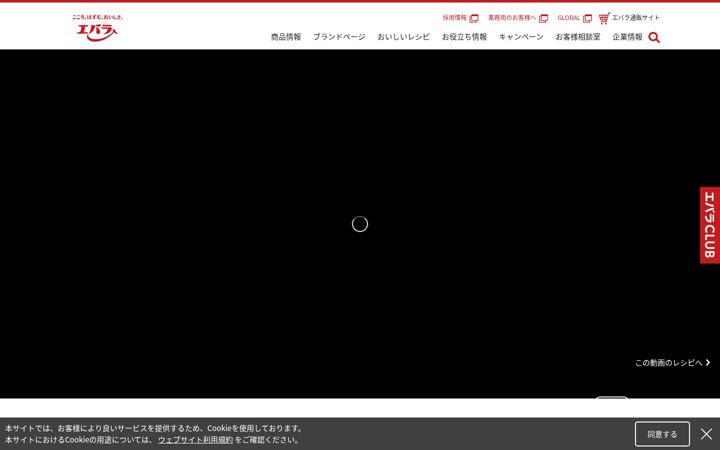Follow the この動画のレシピへ link
Screen dimensions: 720x450
coord(669,363)
